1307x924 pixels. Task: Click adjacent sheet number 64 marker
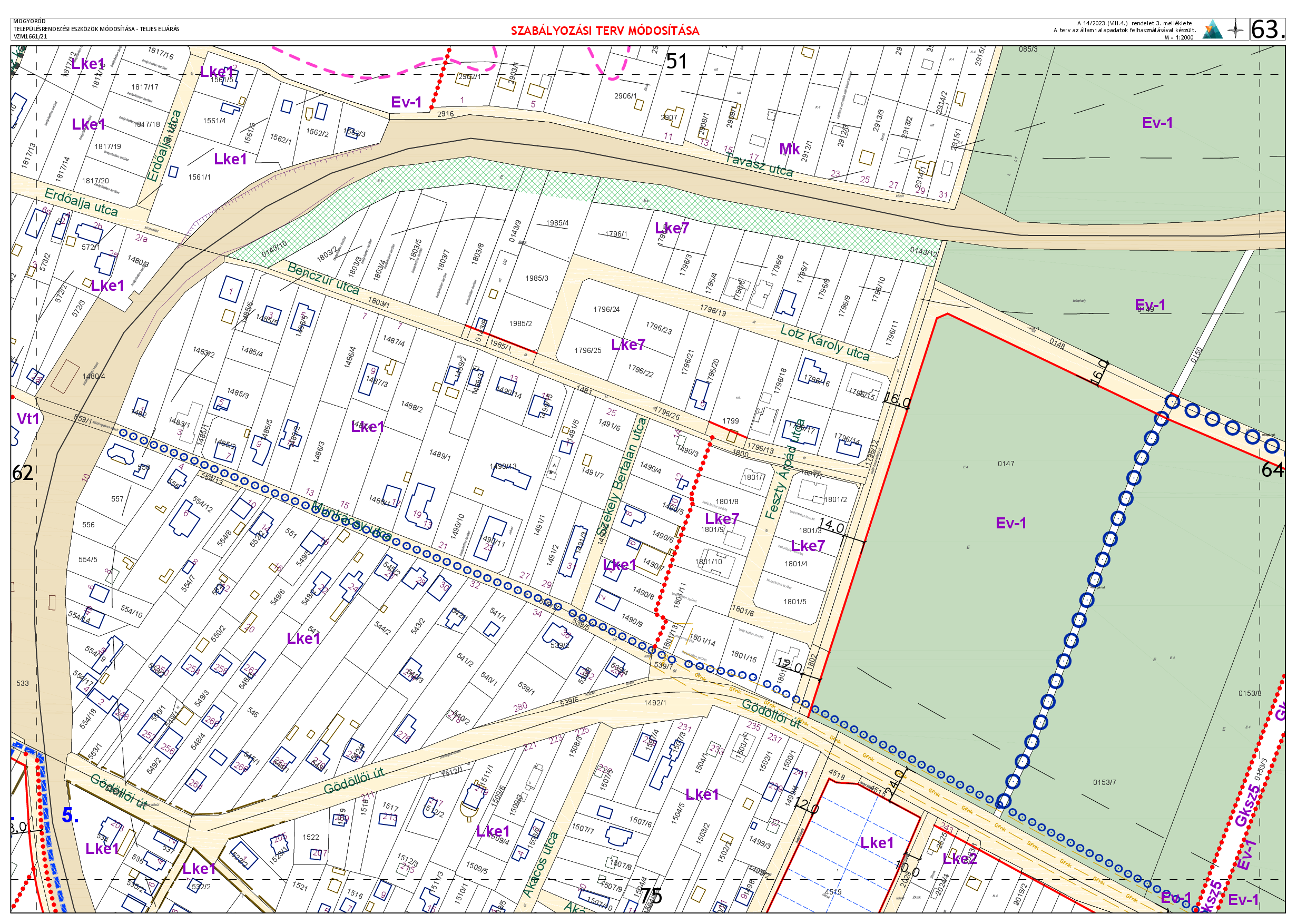click(1273, 470)
